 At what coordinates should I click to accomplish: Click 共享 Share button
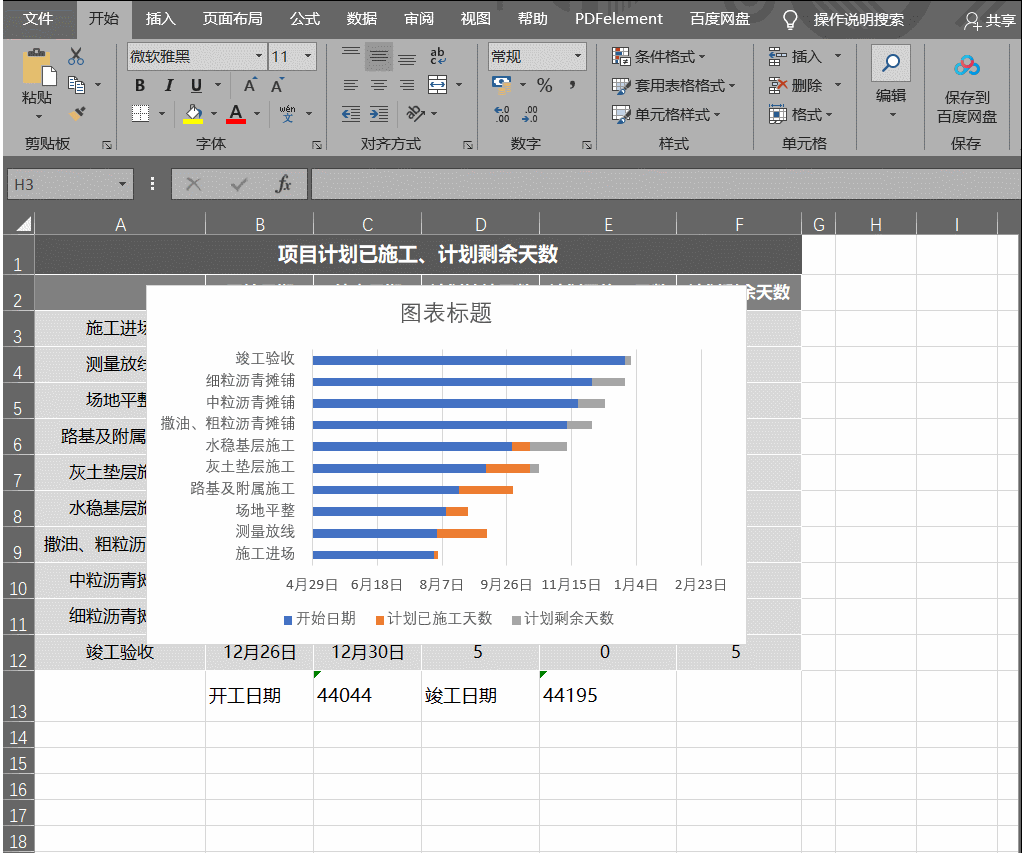point(990,21)
